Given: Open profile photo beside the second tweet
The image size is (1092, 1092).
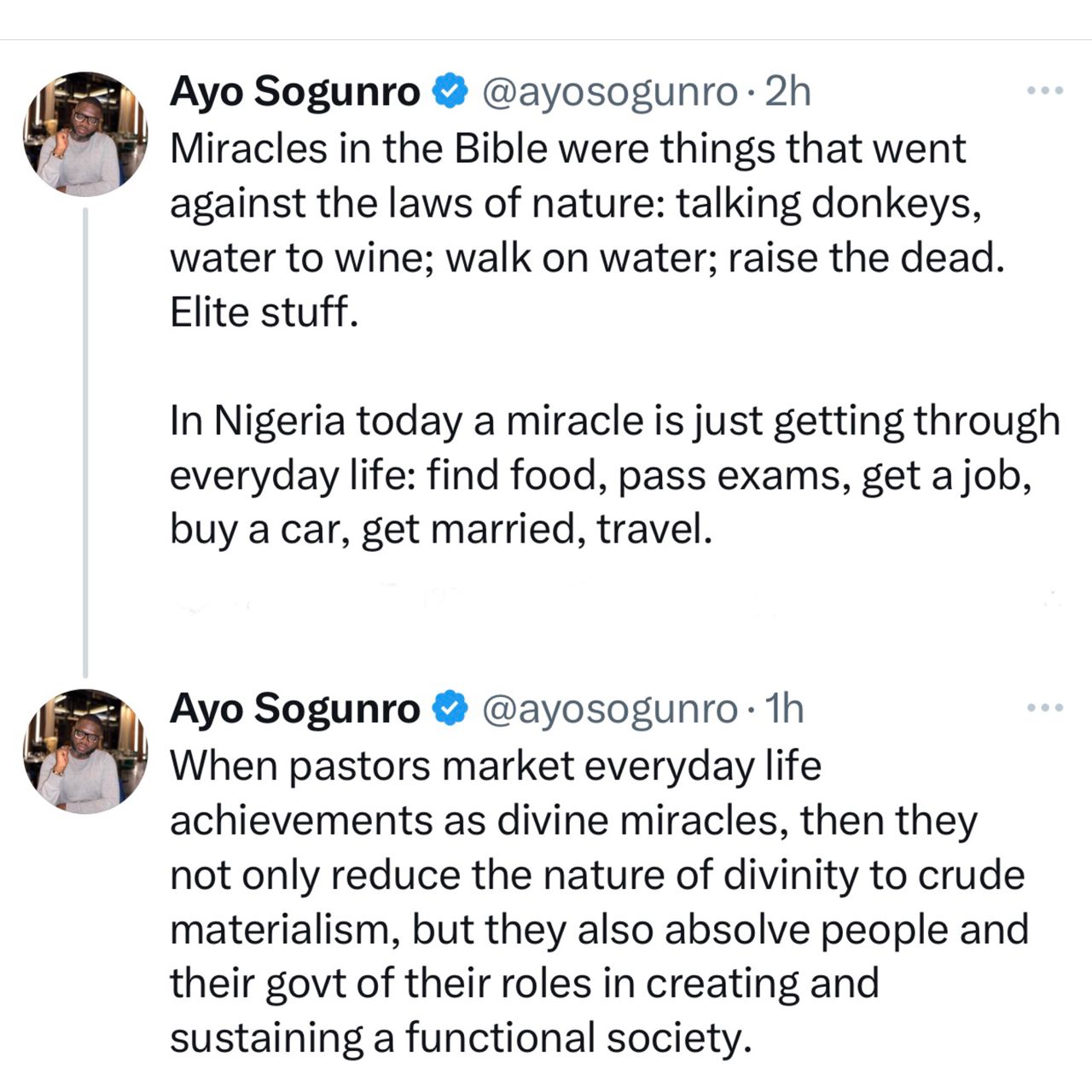Looking at the screenshot, I should pos(84,752).
